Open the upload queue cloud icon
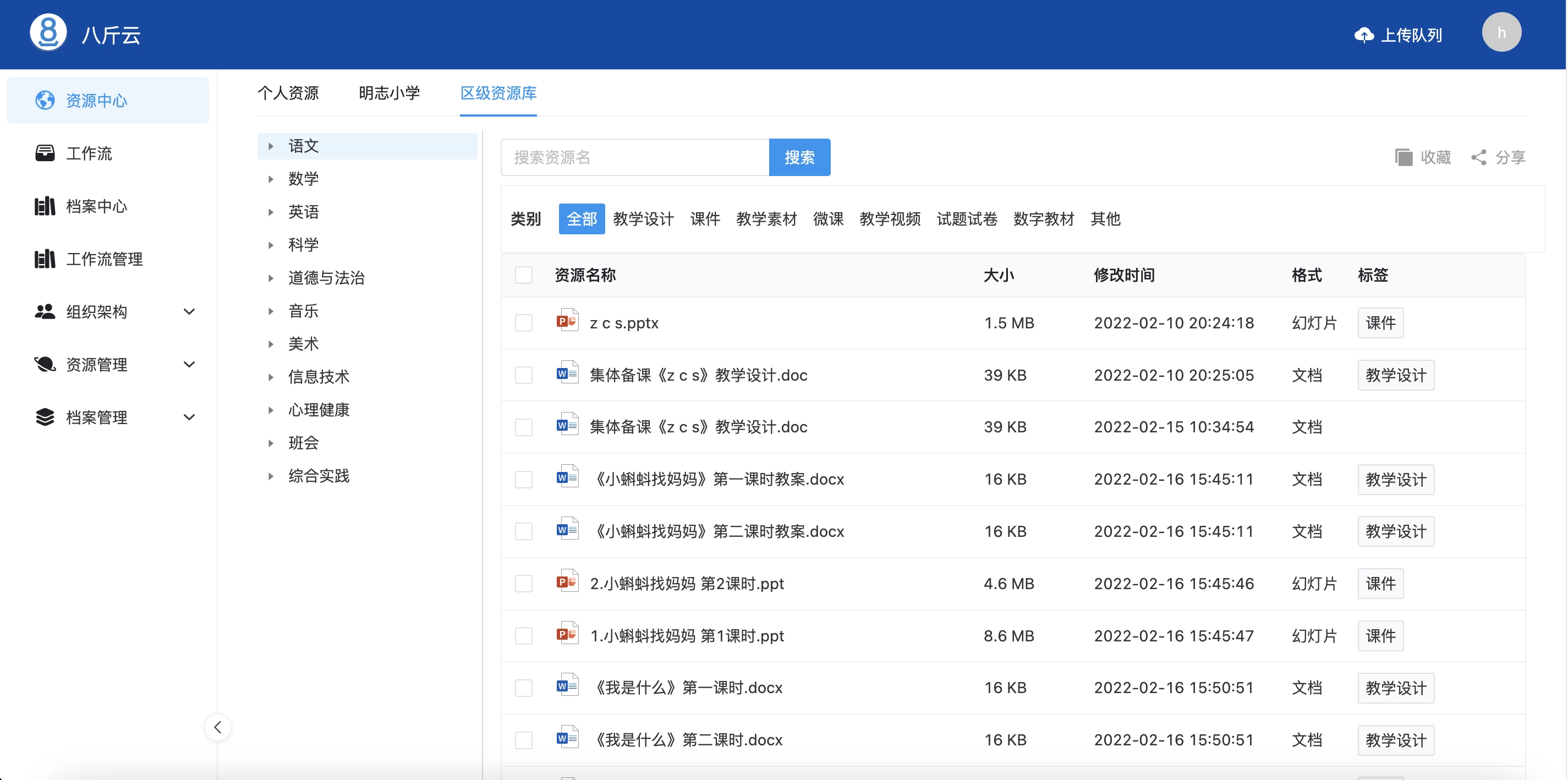 (1363, 35)
